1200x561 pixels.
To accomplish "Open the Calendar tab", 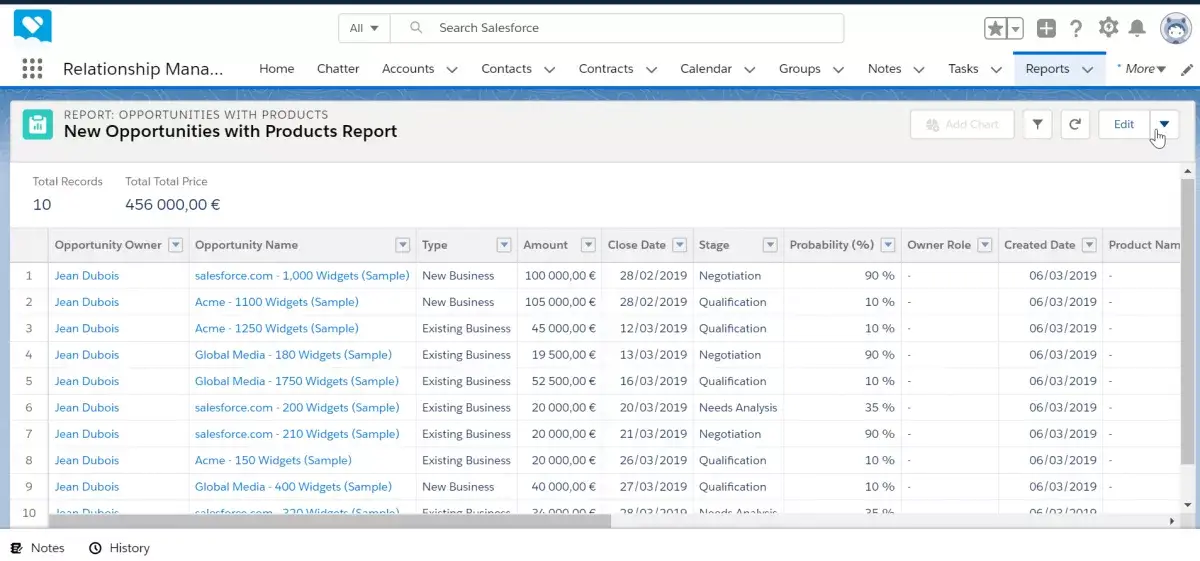I will click(706, 69).
